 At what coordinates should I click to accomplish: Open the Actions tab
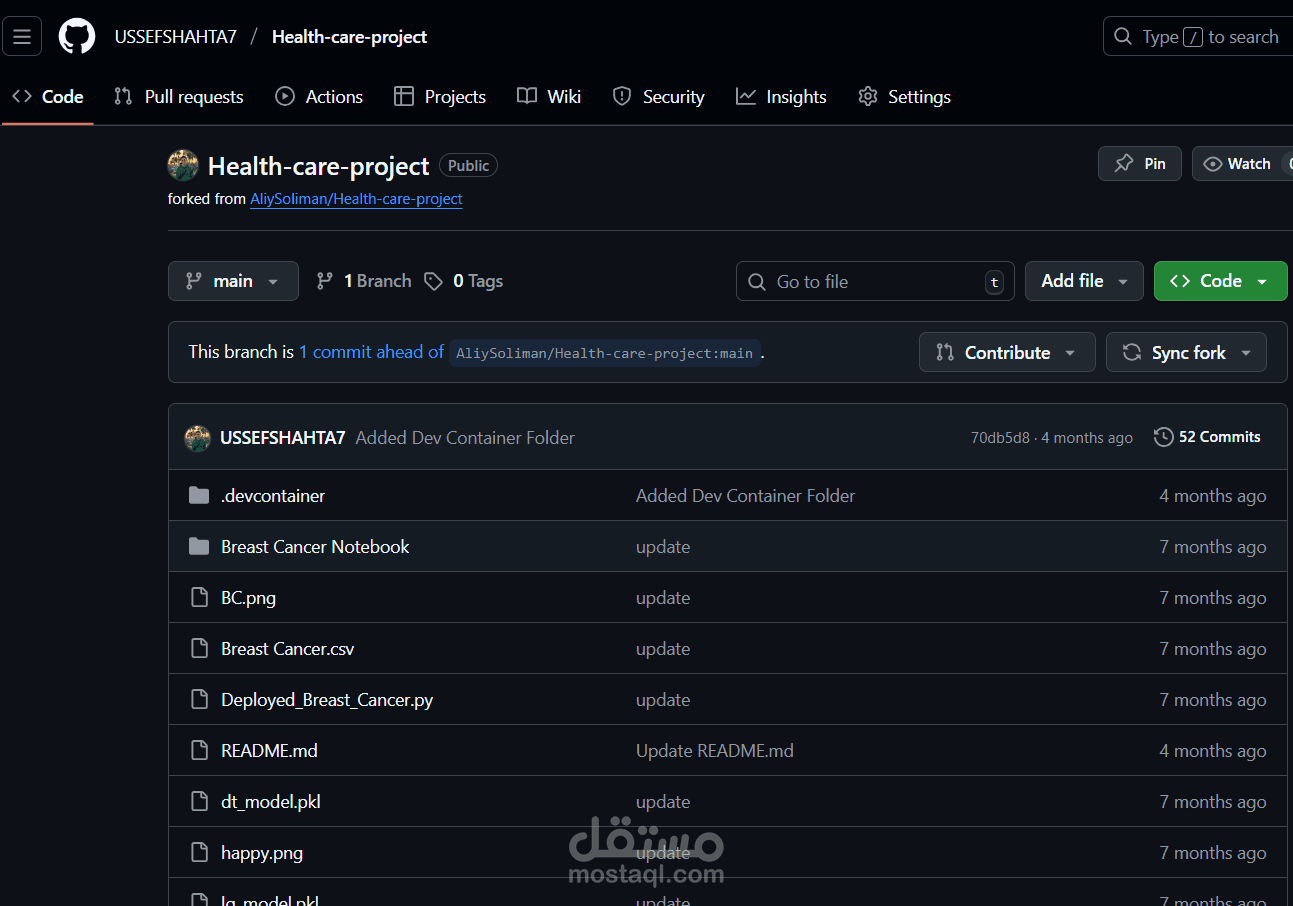[x=319, y=97]
